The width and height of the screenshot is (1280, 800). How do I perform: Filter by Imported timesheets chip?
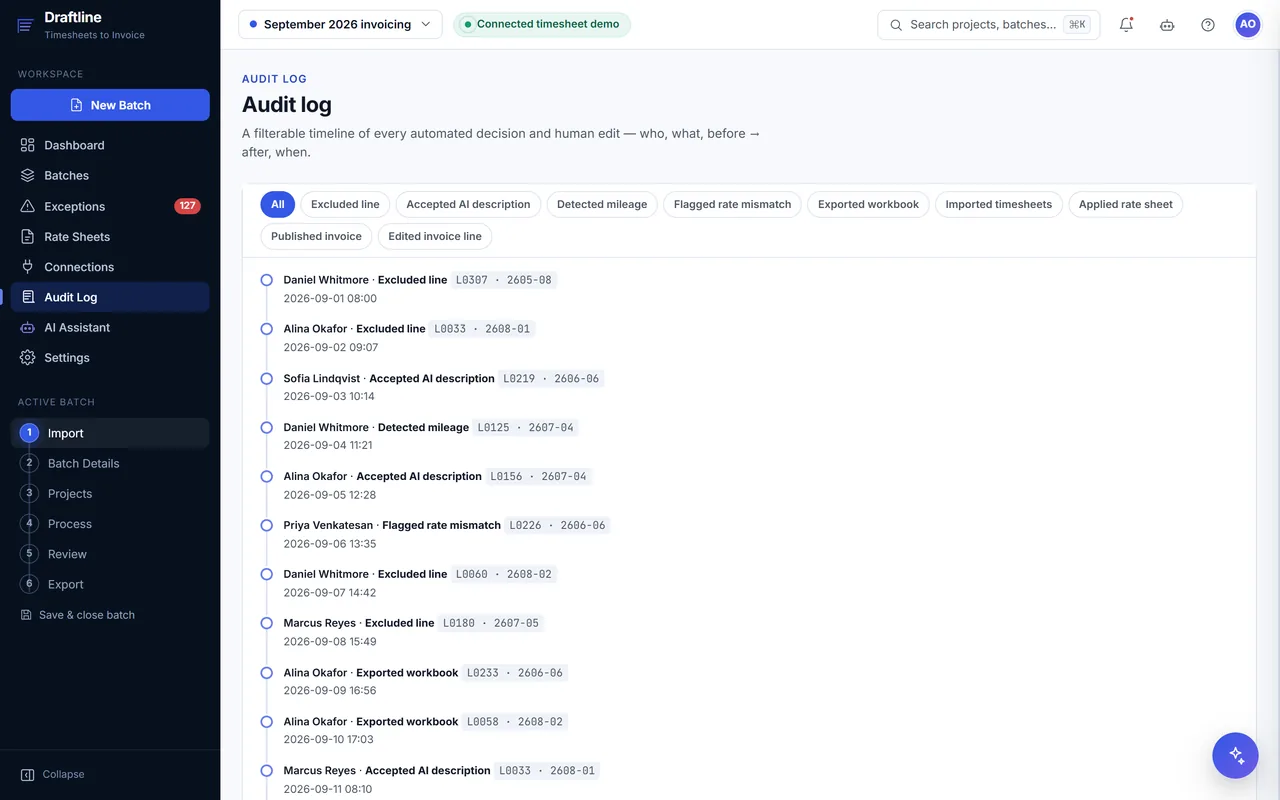999,205
